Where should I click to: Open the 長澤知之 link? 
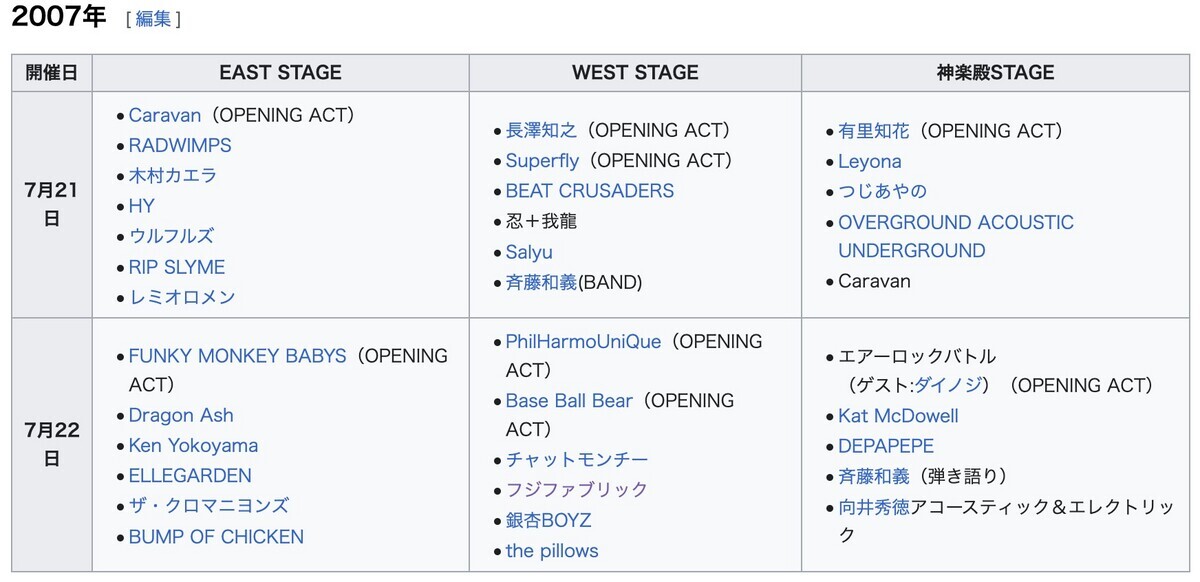(x=541, y=130)
